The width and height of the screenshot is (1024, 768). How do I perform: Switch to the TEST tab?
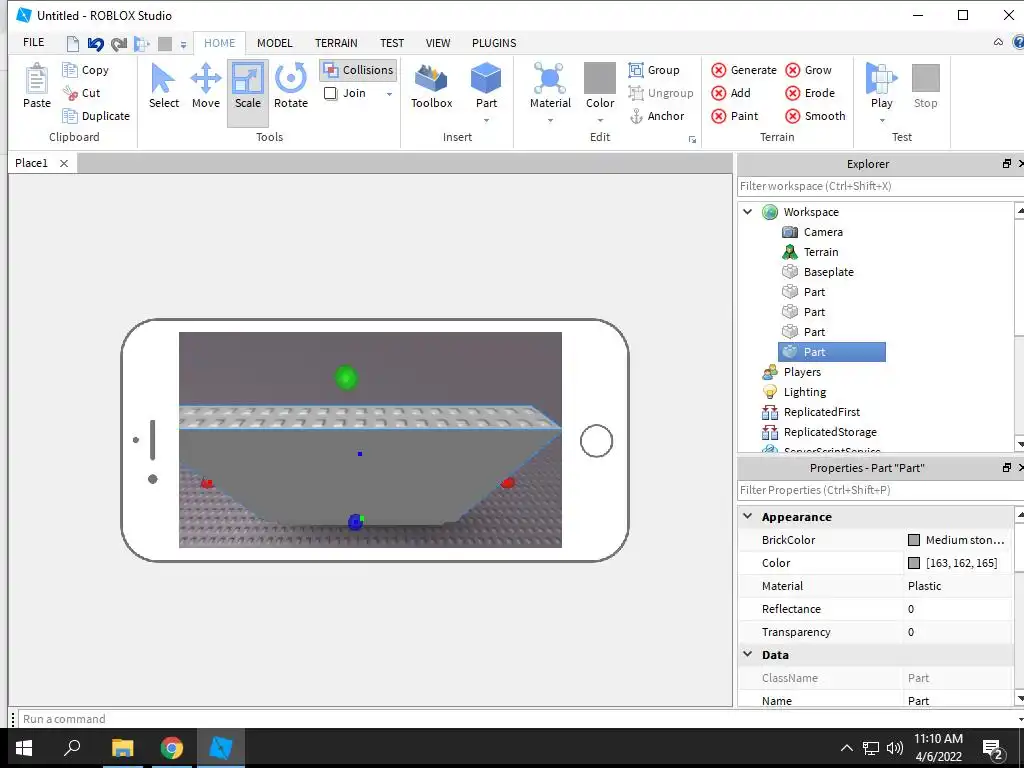click(392, 43)
